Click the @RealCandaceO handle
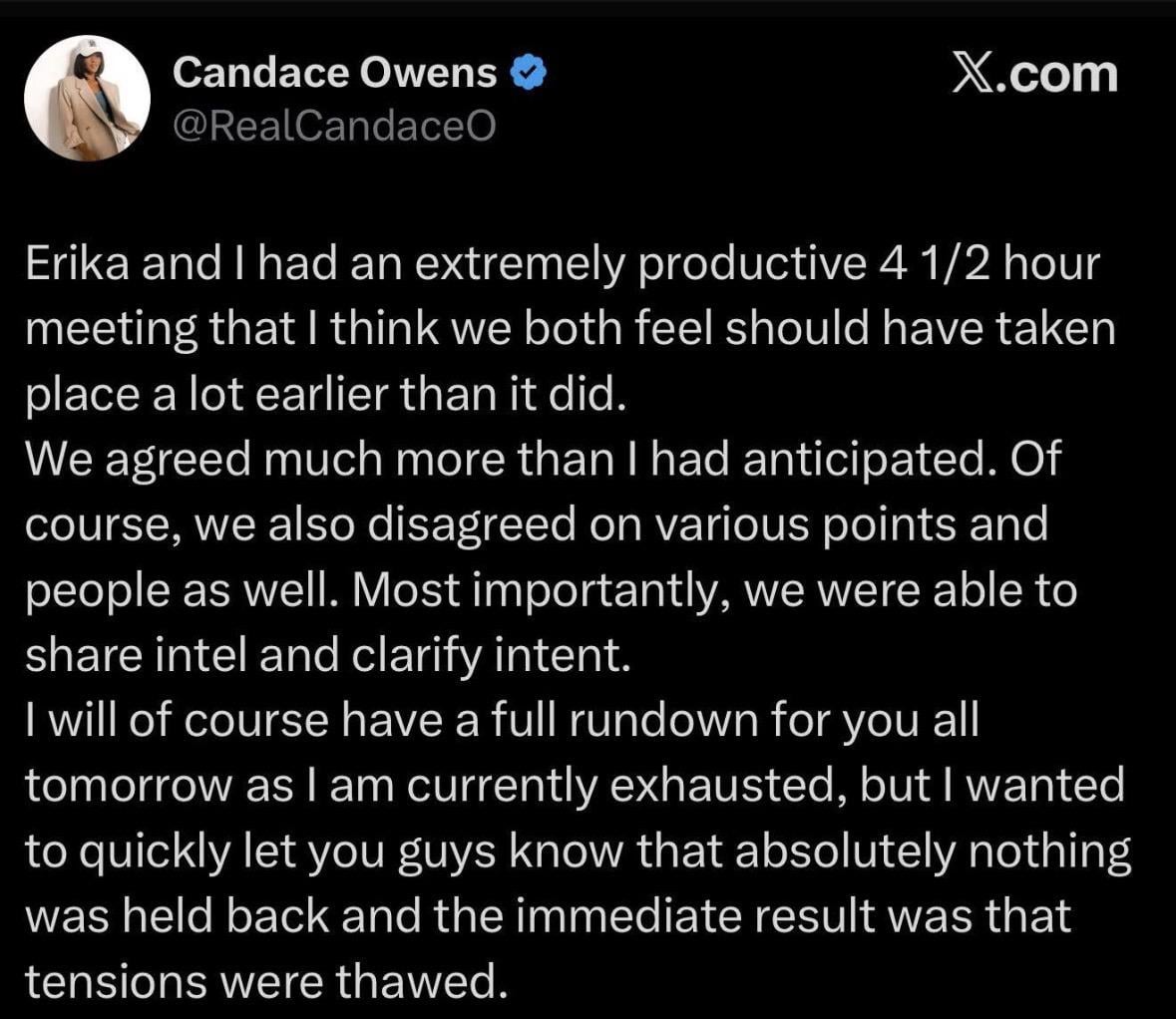 334,126
